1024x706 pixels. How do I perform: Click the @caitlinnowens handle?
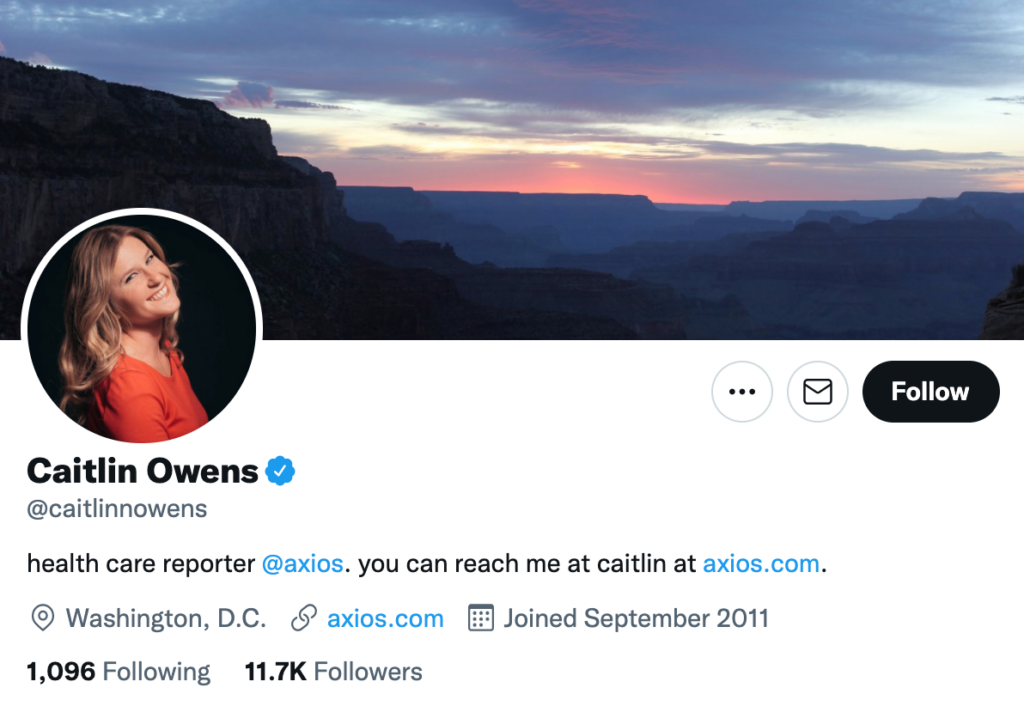(117, 509)
